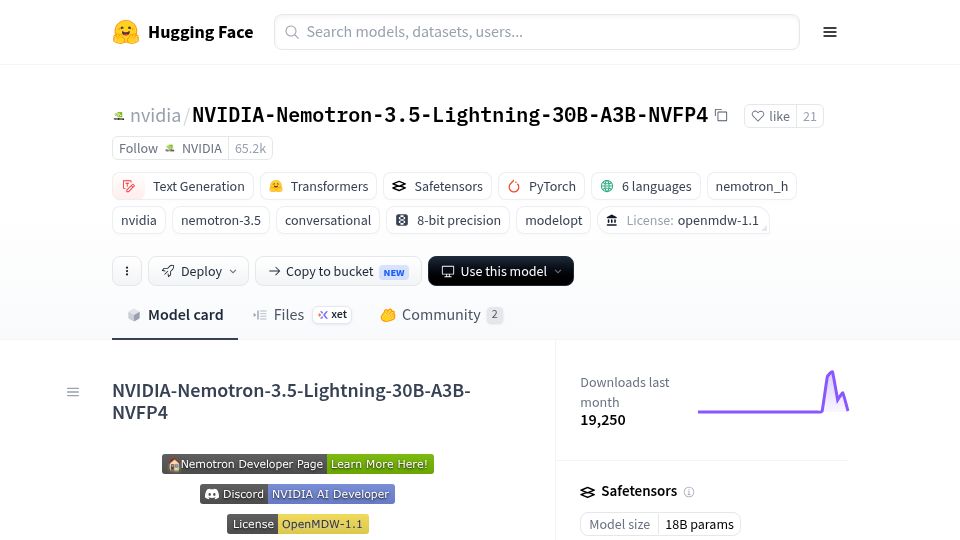Select the Safetensors tag label
The image size is (960, 540).
coord(448,186)
